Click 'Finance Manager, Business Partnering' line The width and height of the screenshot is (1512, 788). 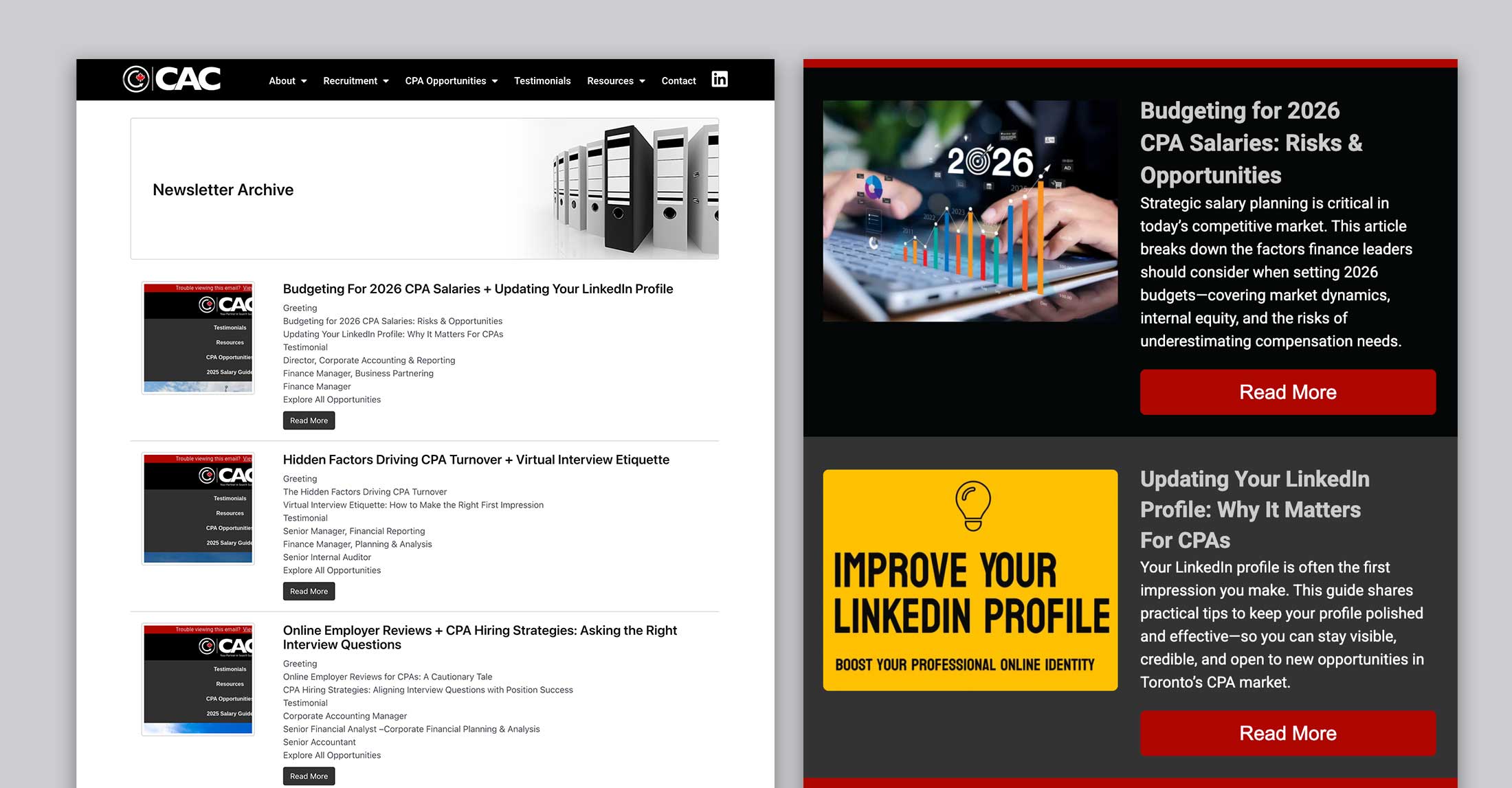click(x=358, y=373)
